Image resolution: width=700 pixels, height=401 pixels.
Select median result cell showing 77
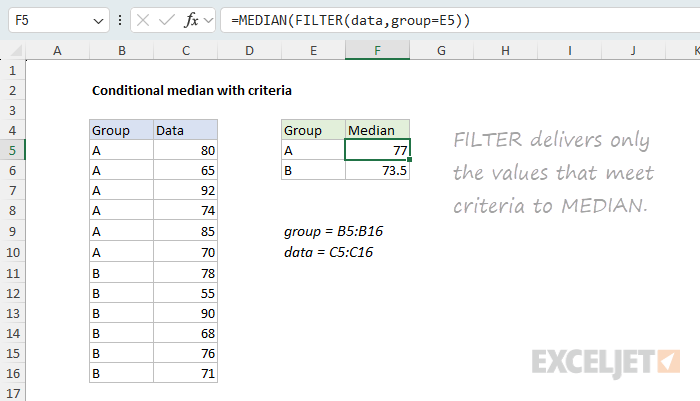377,150
